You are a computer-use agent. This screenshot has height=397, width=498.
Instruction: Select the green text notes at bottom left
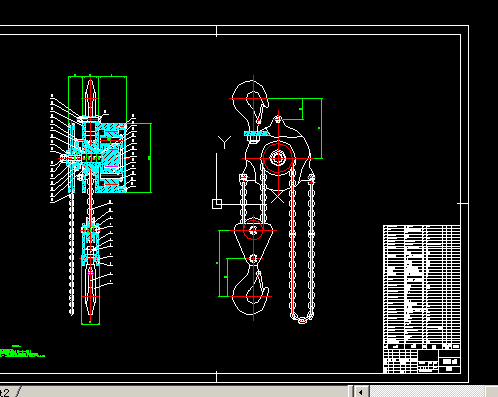[x=22, y=352]
